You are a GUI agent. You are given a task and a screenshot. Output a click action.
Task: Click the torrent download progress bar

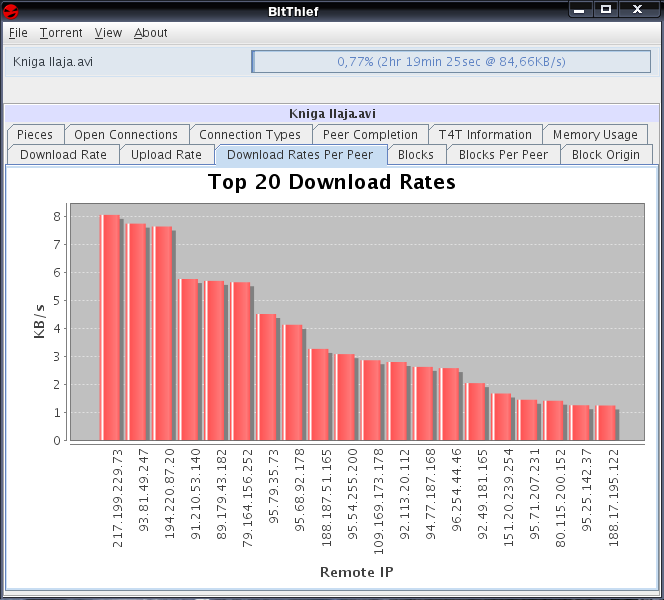451,62
